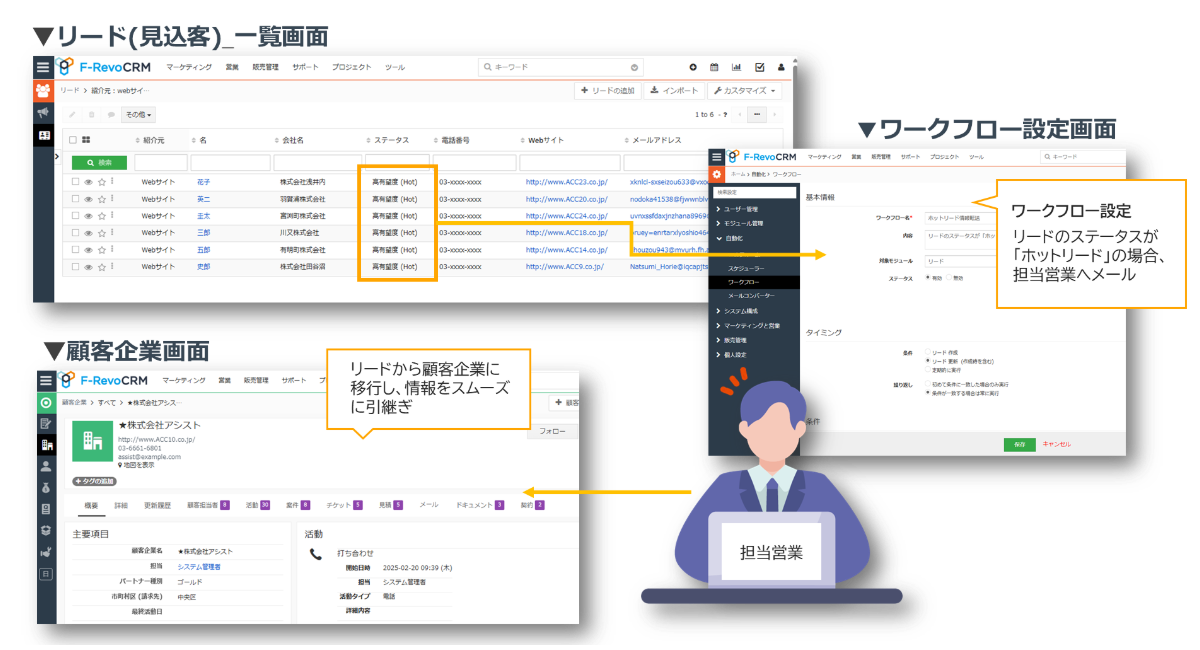
Task: Click the orange settings gear in workflow screen
Action: click(717, 175)
